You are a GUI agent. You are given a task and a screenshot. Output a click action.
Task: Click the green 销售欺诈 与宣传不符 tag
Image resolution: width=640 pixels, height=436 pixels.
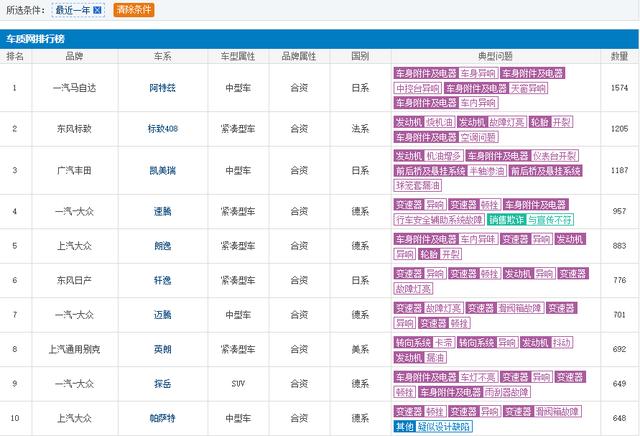tap(530, 220)
